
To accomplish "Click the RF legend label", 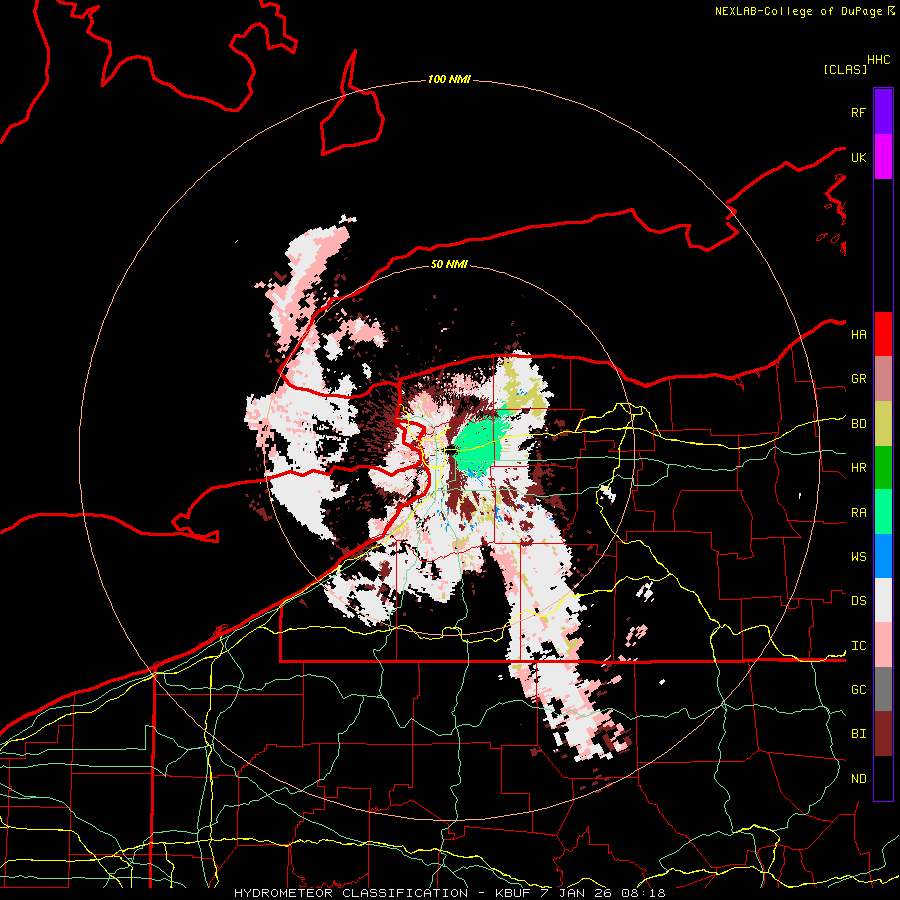I will [x=858, y=112].
